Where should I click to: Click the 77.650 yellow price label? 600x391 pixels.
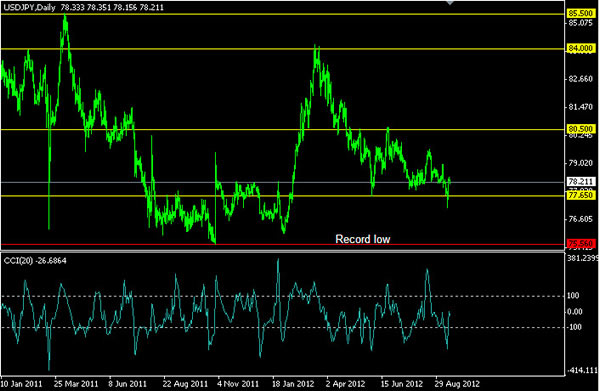(x=580, y=196)
